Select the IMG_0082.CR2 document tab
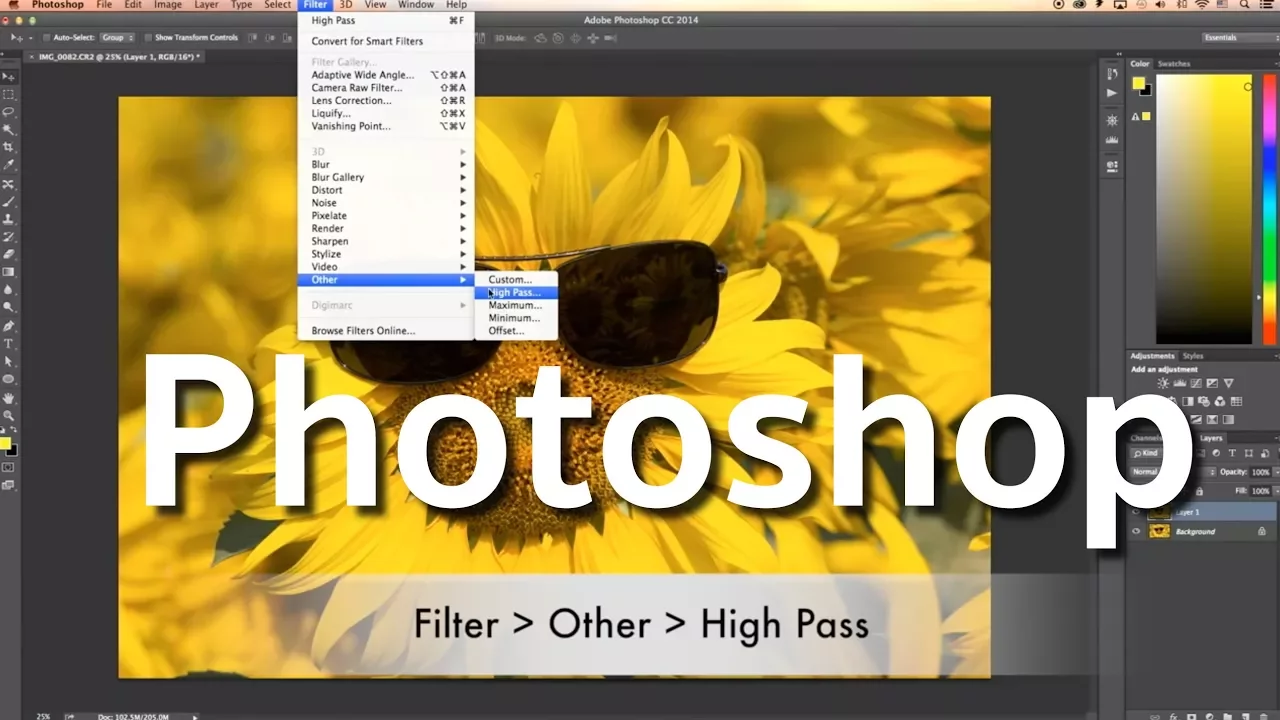Viewport: 1280px width, 720px height. 115,57
